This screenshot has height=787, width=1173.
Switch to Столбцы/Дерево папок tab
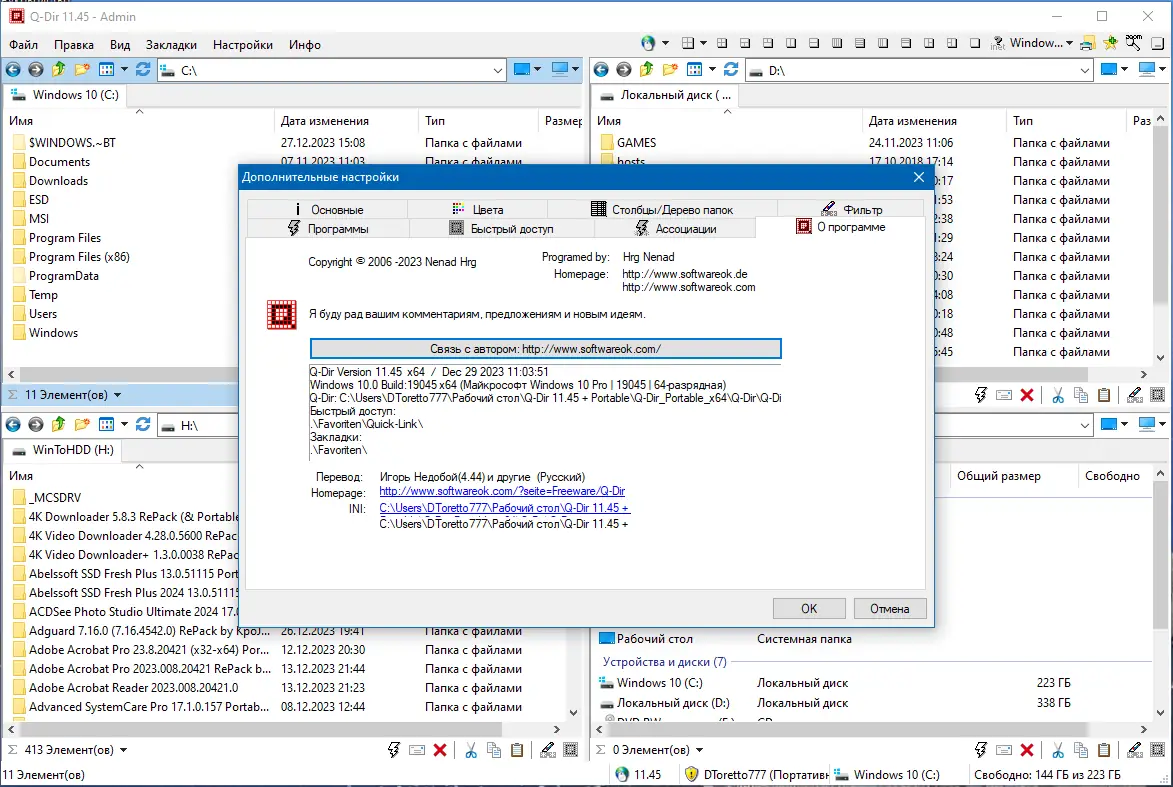tap(662, 209)
